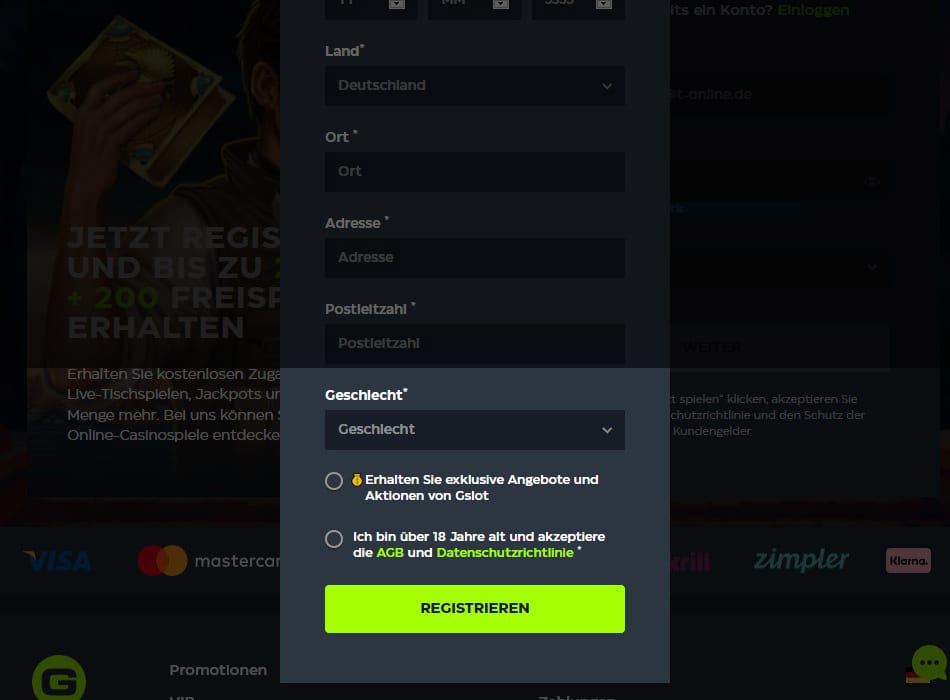Click the REGISTRIEREN button
The height and width of the screenshot is (700, 950).
click(x=474, y=608)
